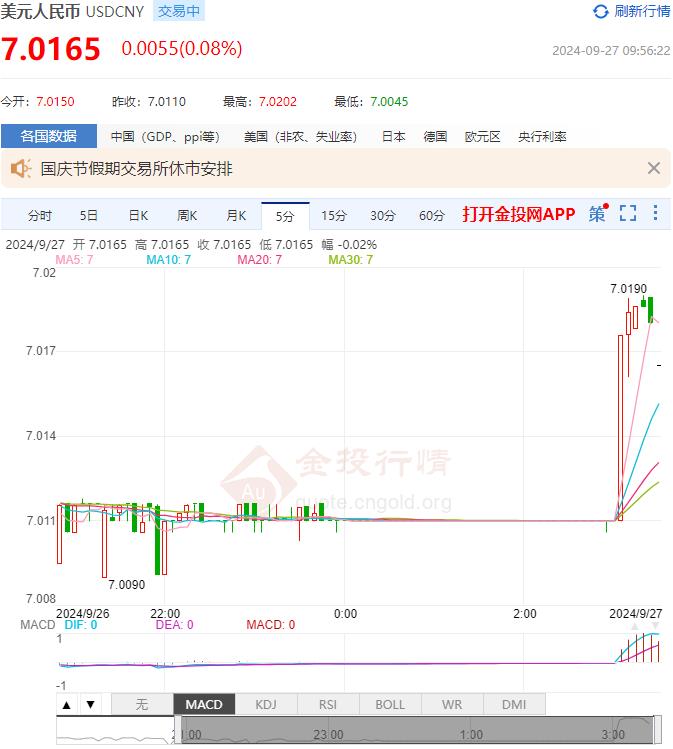Click the current price 7.0165
The height and width of the screenshot is (749, 673).
(x=51, y=49)
